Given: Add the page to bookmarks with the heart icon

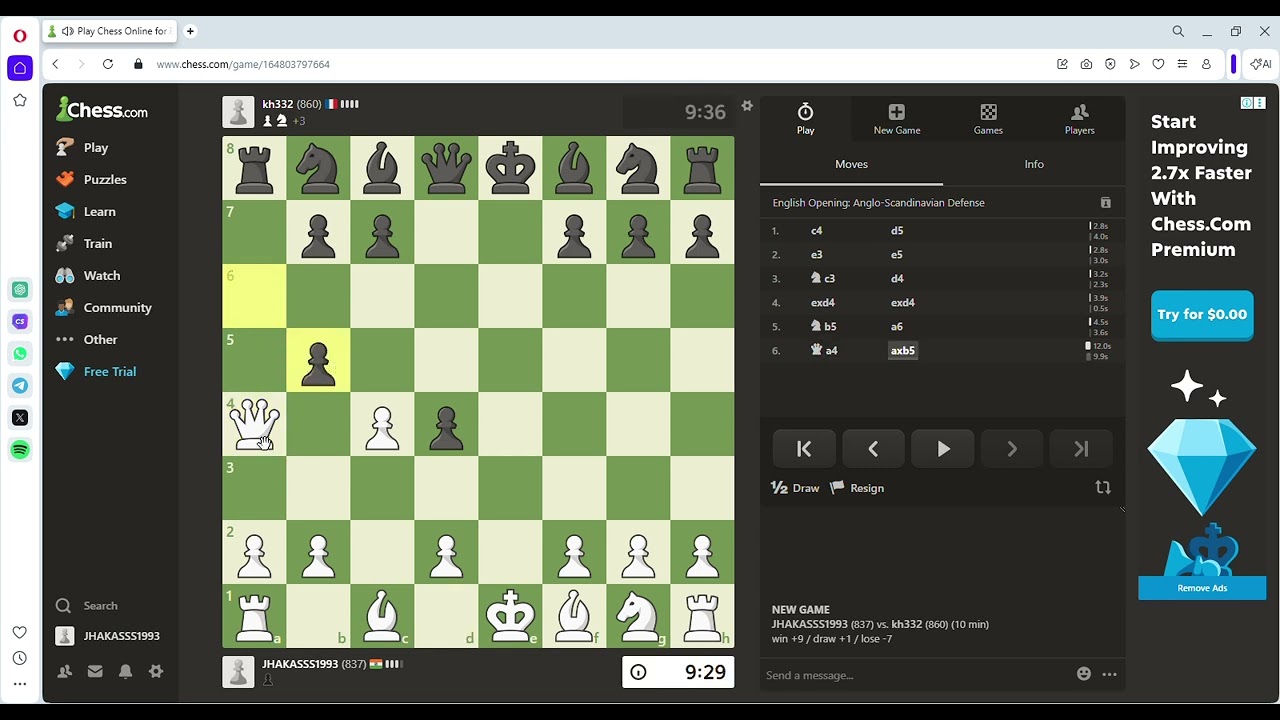Looking at the screenshot, I should click(1158, 64).
